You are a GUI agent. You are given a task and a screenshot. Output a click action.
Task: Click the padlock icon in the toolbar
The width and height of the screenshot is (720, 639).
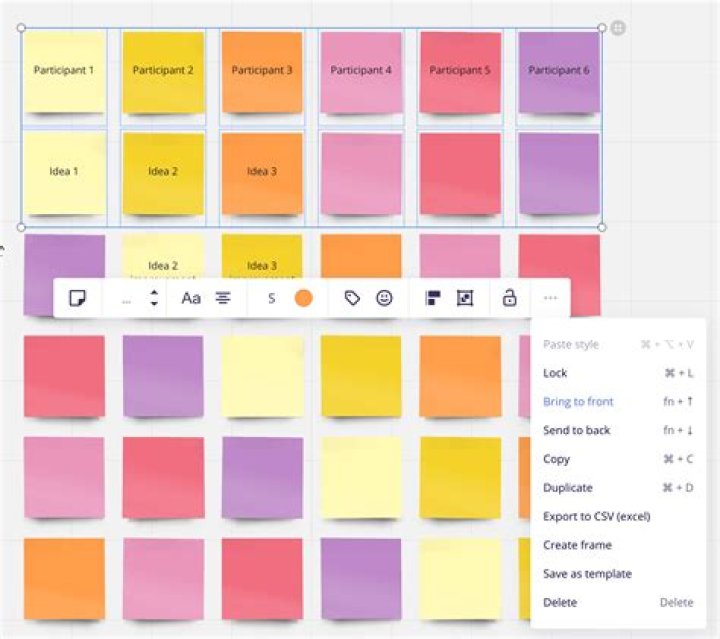point(509,298)
